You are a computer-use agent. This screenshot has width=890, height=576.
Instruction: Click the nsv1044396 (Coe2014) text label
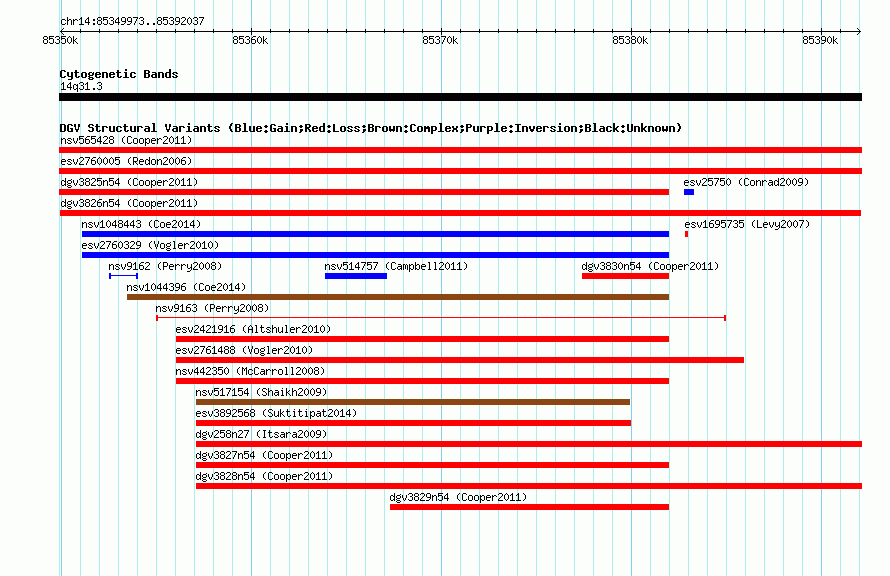186,287
